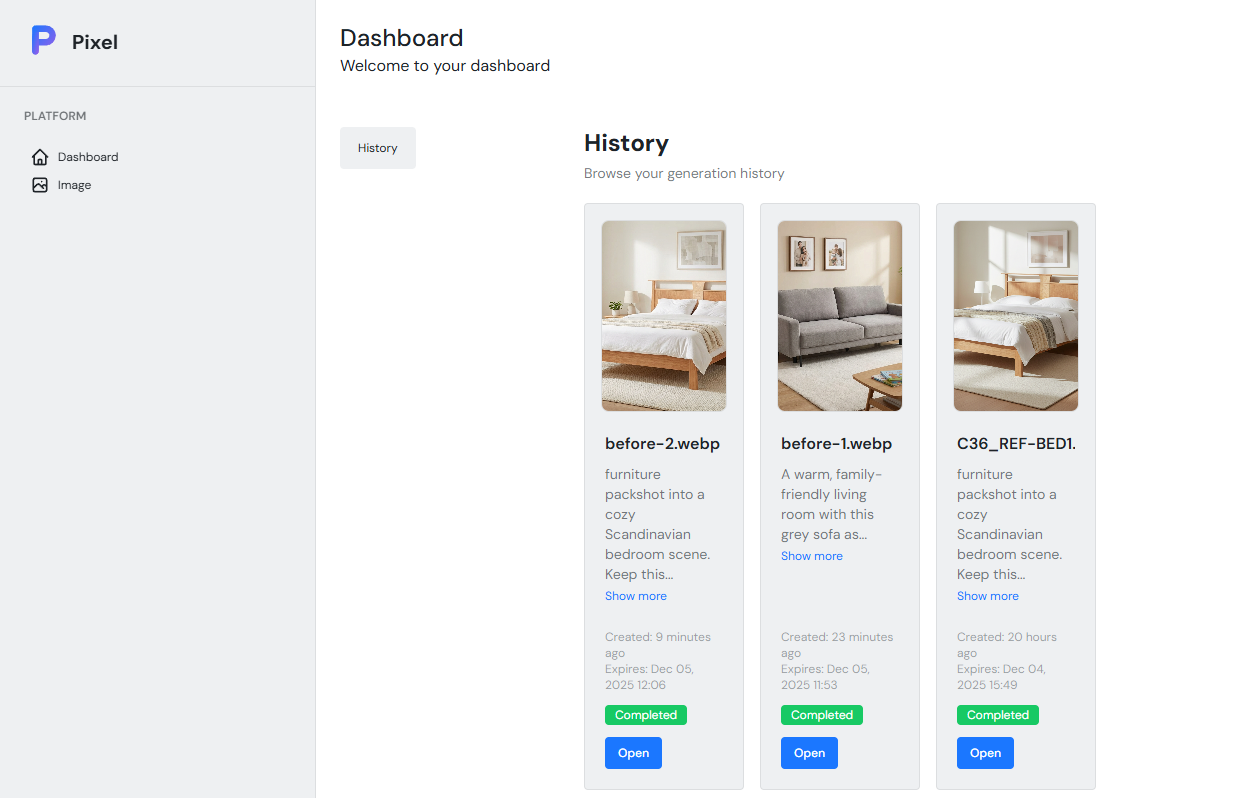The height and width of the screenshot is (798, 1248).
Task: Open the before-2.webp generation result
Action: (632, 752)
